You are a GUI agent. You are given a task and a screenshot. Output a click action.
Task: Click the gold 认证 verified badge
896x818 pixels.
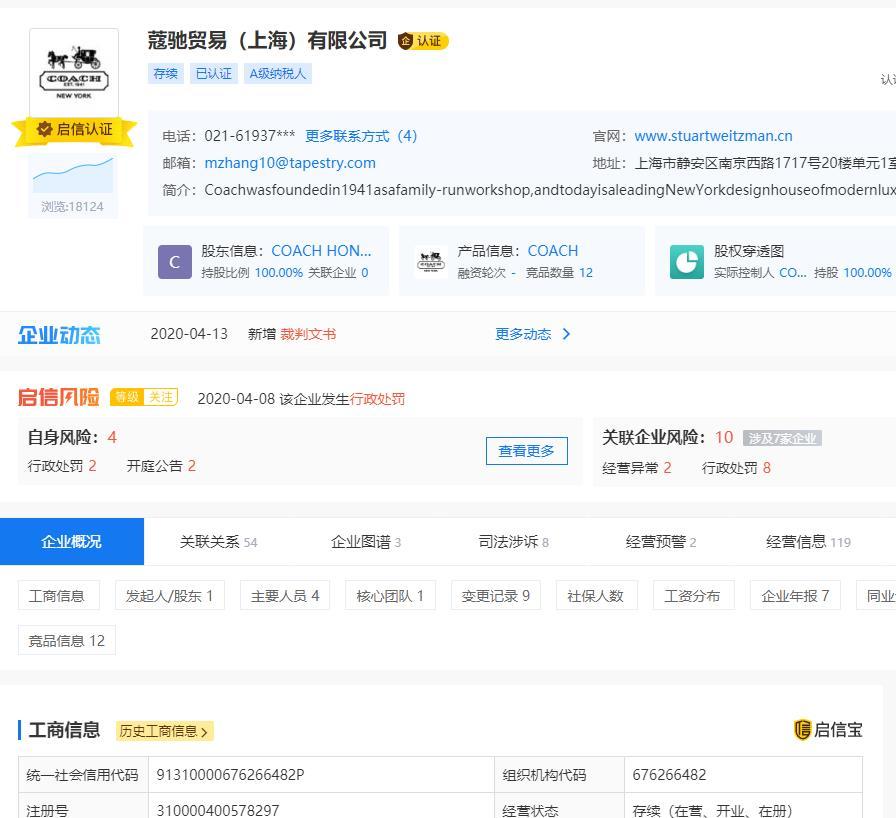(423, 41)
